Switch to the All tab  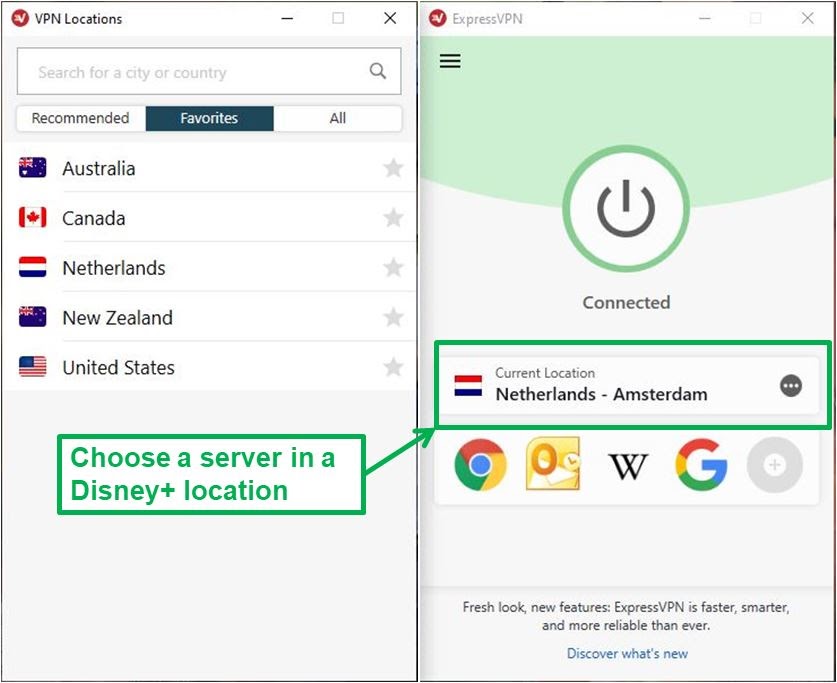pos(337,118)
